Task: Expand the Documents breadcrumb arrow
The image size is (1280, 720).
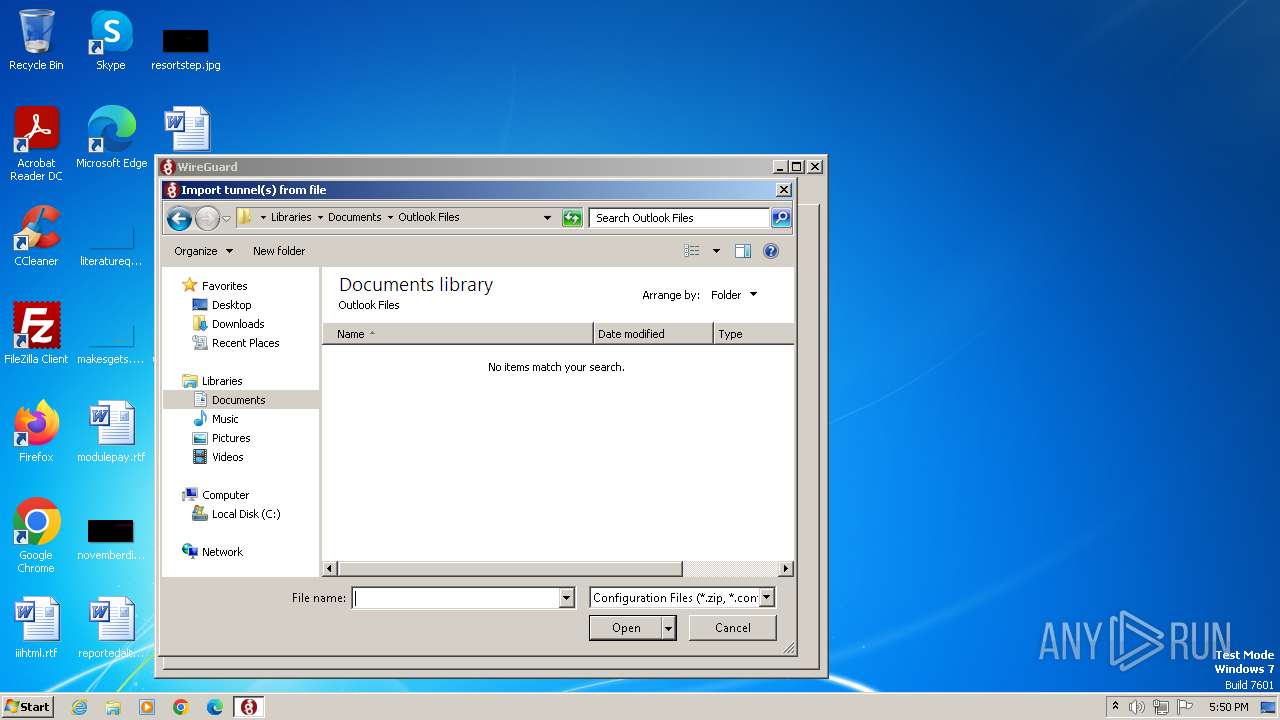Action: pyautogui.click(x=390, y=218)
